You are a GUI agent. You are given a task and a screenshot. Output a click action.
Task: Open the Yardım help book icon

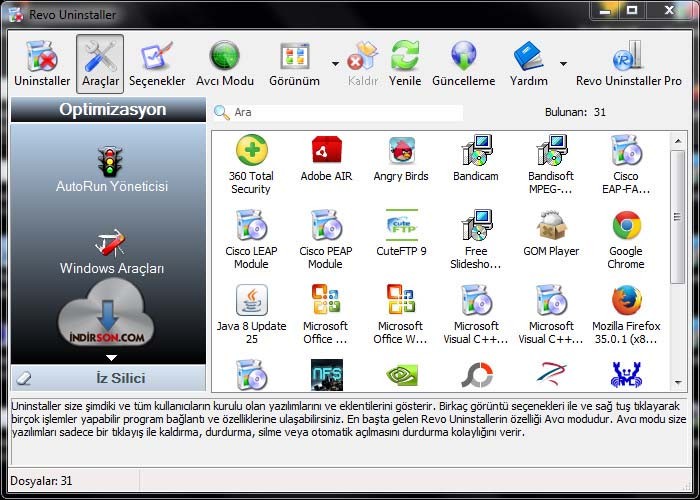(x=528, y=56)
